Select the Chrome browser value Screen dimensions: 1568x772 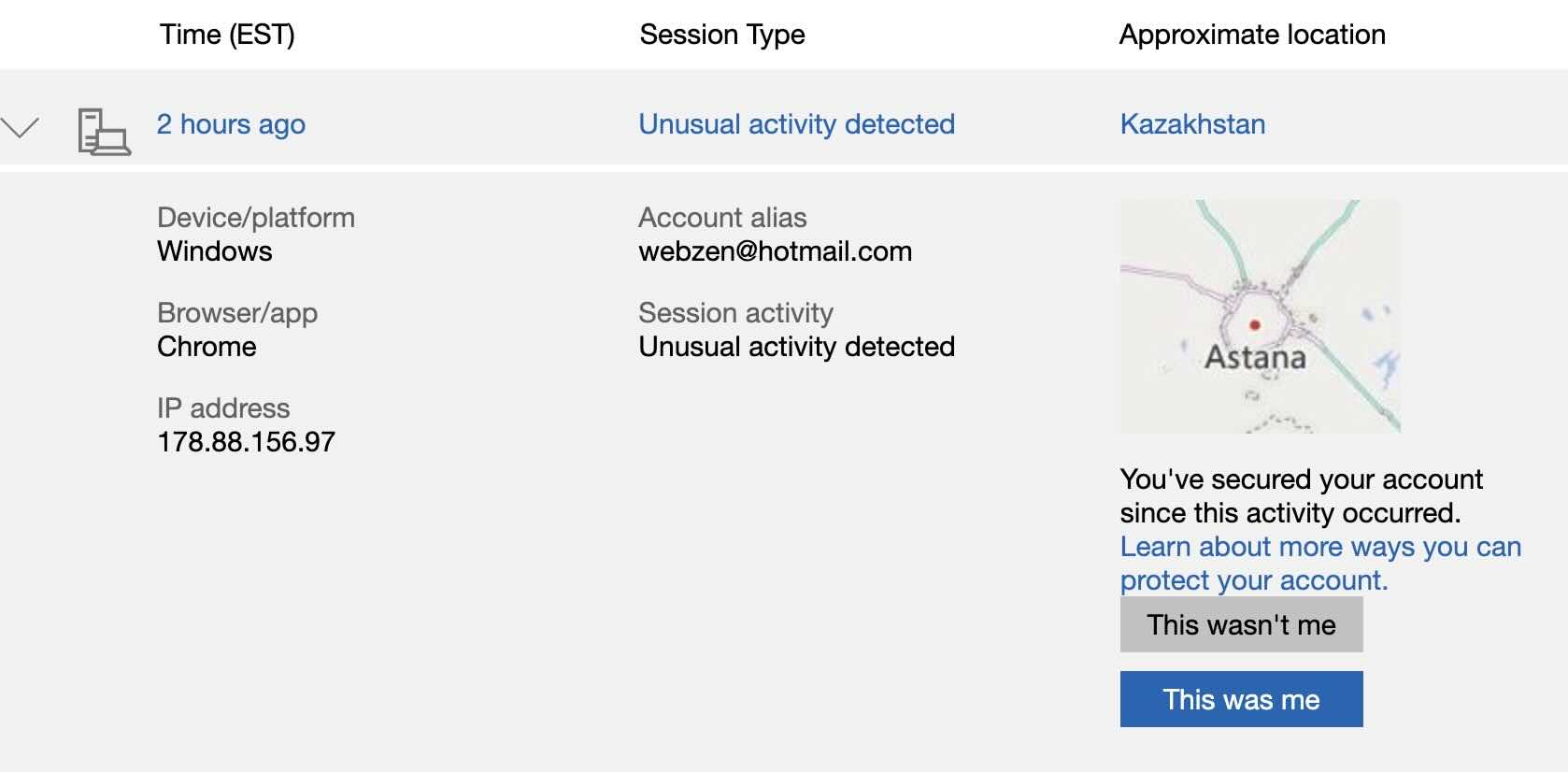pos(207,347)
